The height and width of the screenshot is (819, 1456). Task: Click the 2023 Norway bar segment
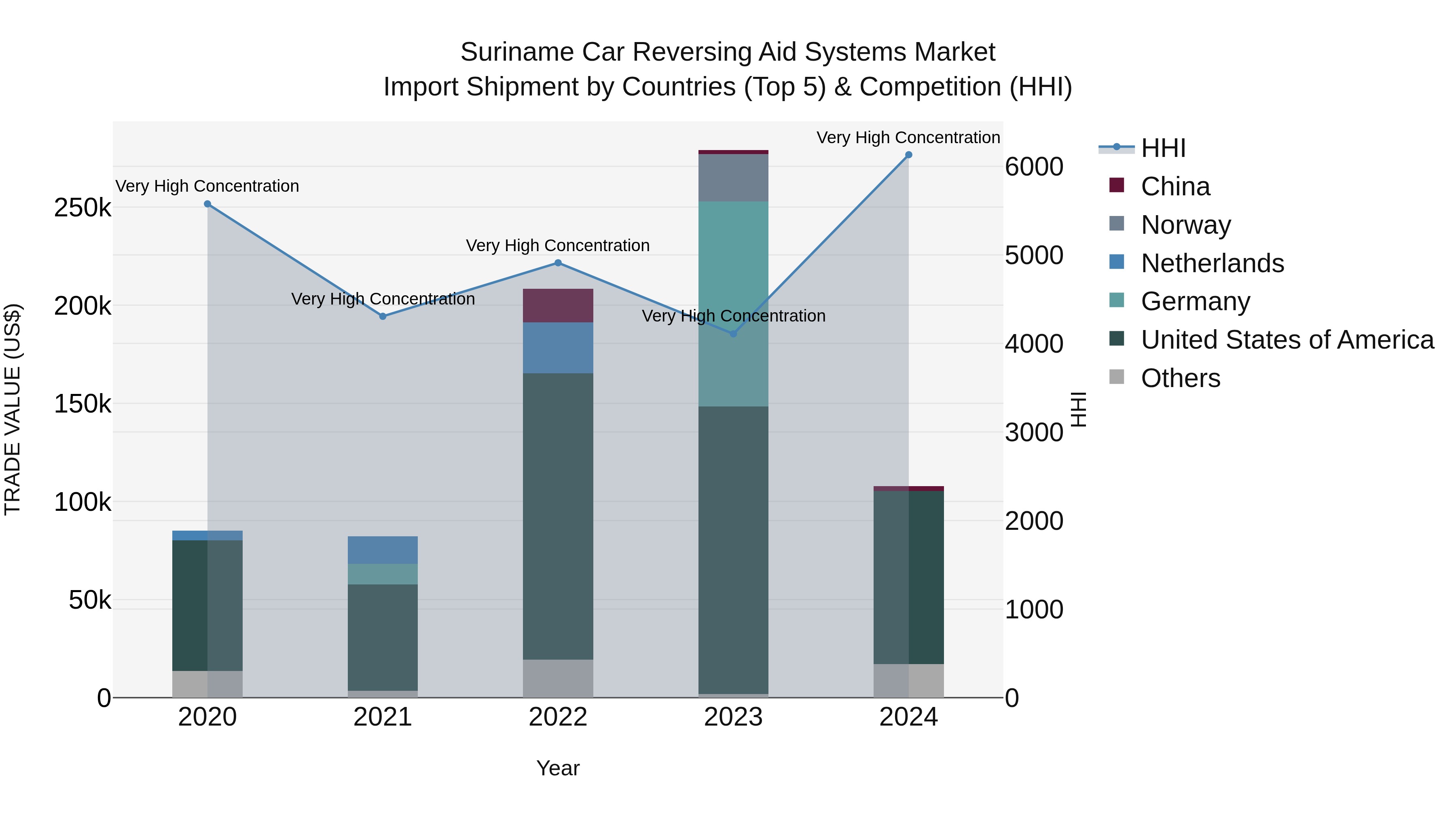(x=734, y=178)
